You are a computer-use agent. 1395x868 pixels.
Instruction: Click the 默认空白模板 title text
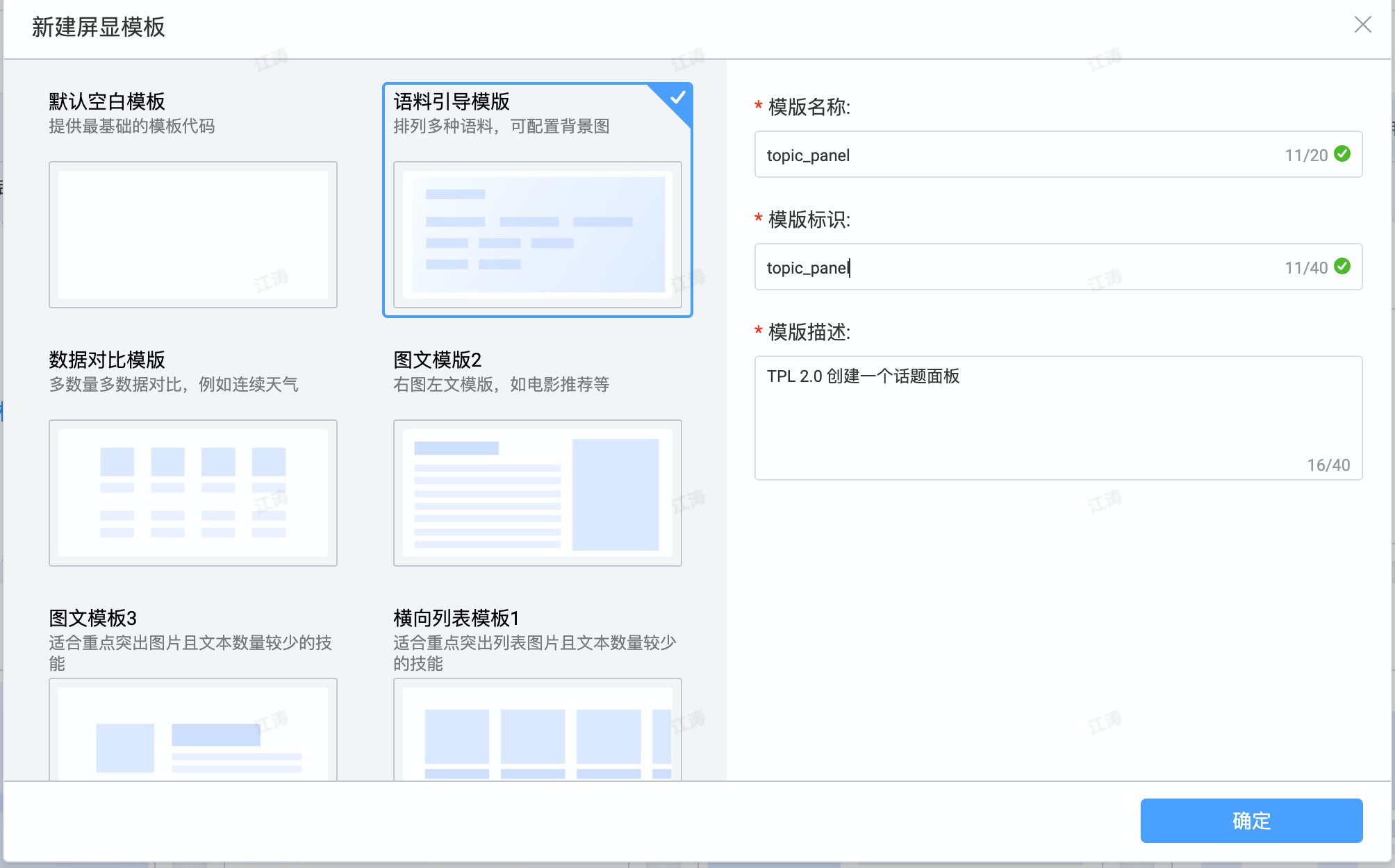click(x=107, y=101)
